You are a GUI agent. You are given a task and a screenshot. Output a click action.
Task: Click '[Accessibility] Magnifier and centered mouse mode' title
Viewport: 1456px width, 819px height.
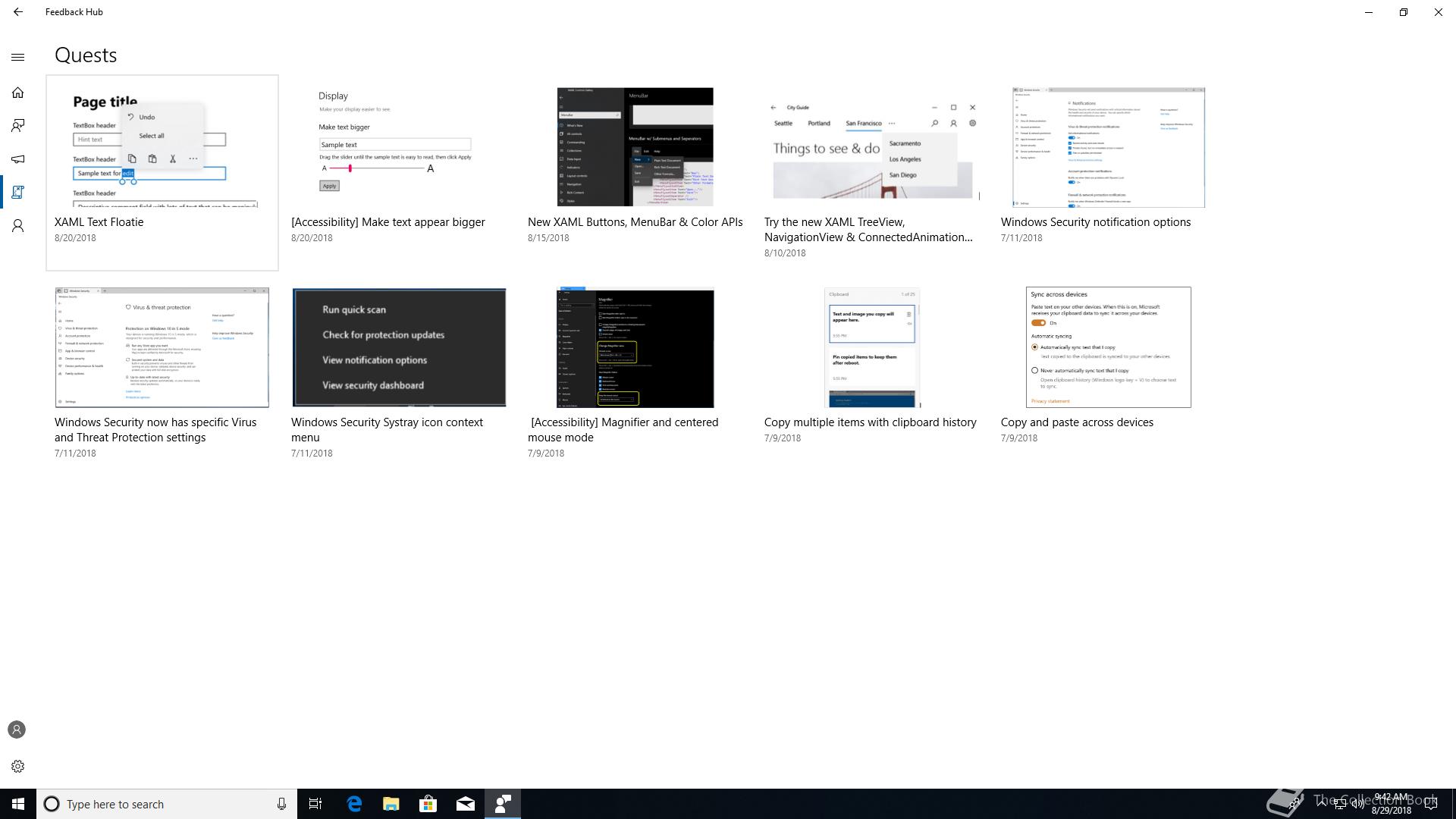pos(623,430)
